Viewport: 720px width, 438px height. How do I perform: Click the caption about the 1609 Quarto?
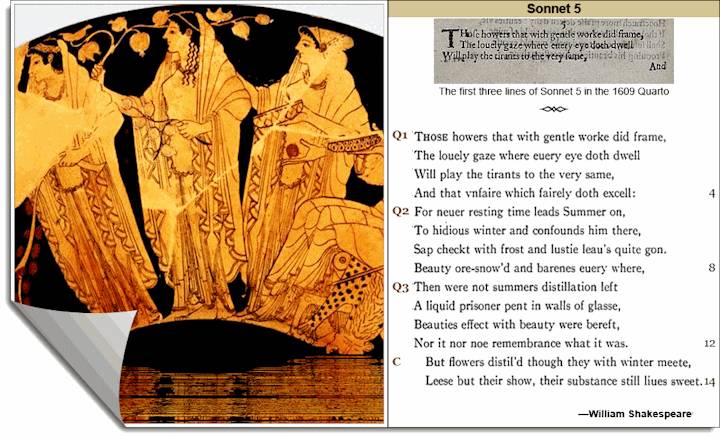pos(554,91)
